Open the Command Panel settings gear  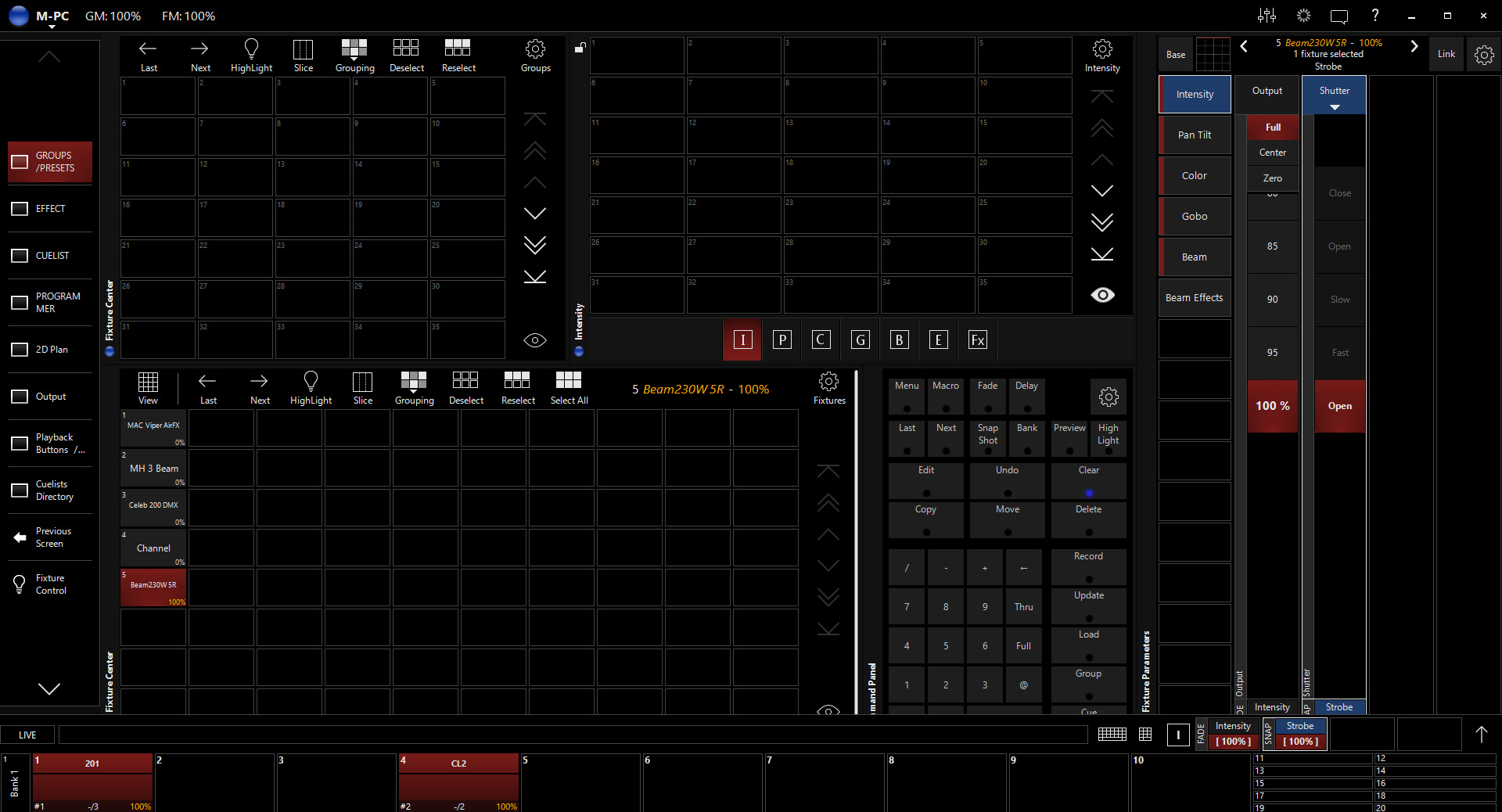(1108, 397)
